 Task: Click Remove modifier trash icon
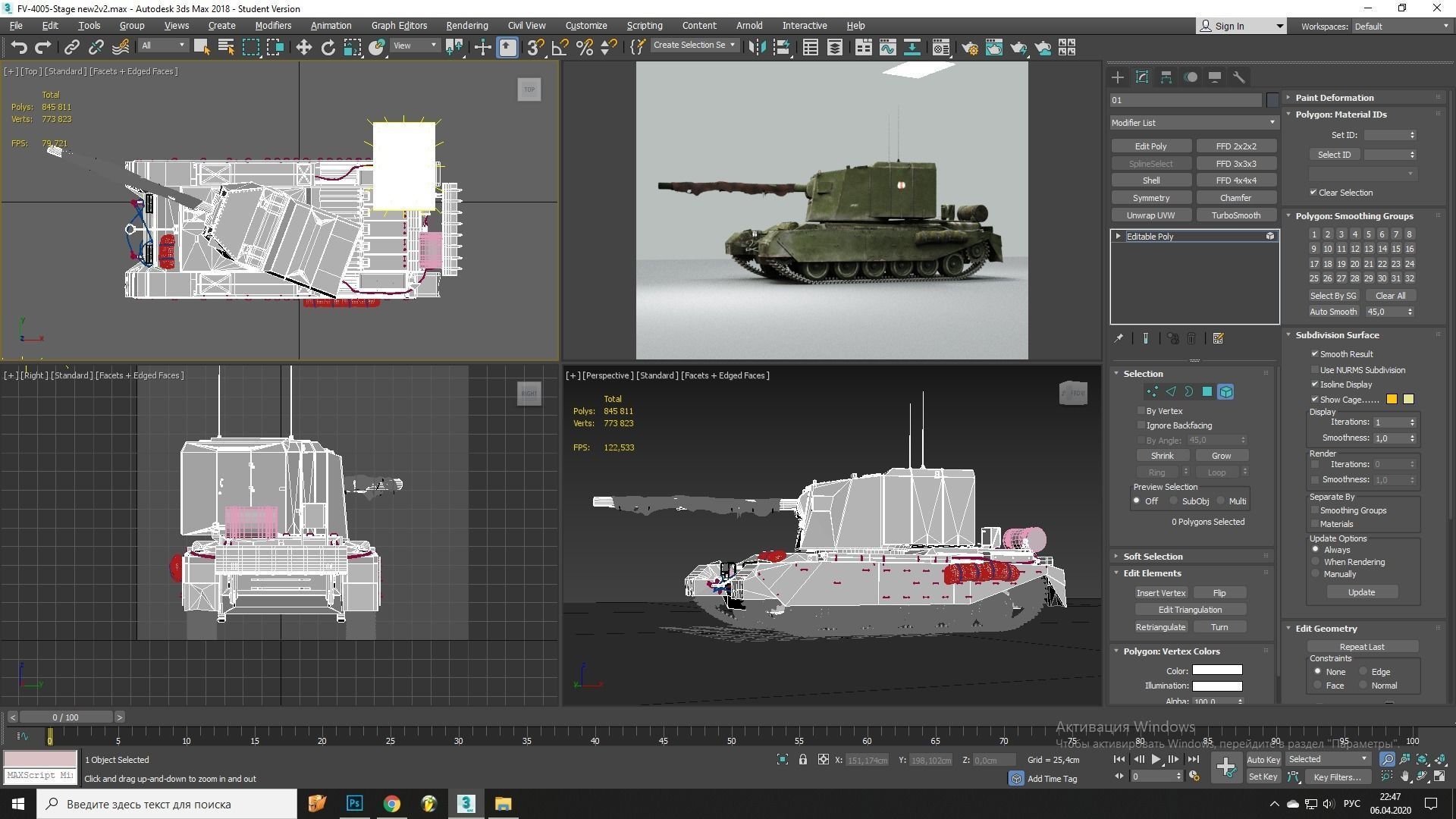pyautogui.click(x=1191, y=339)
